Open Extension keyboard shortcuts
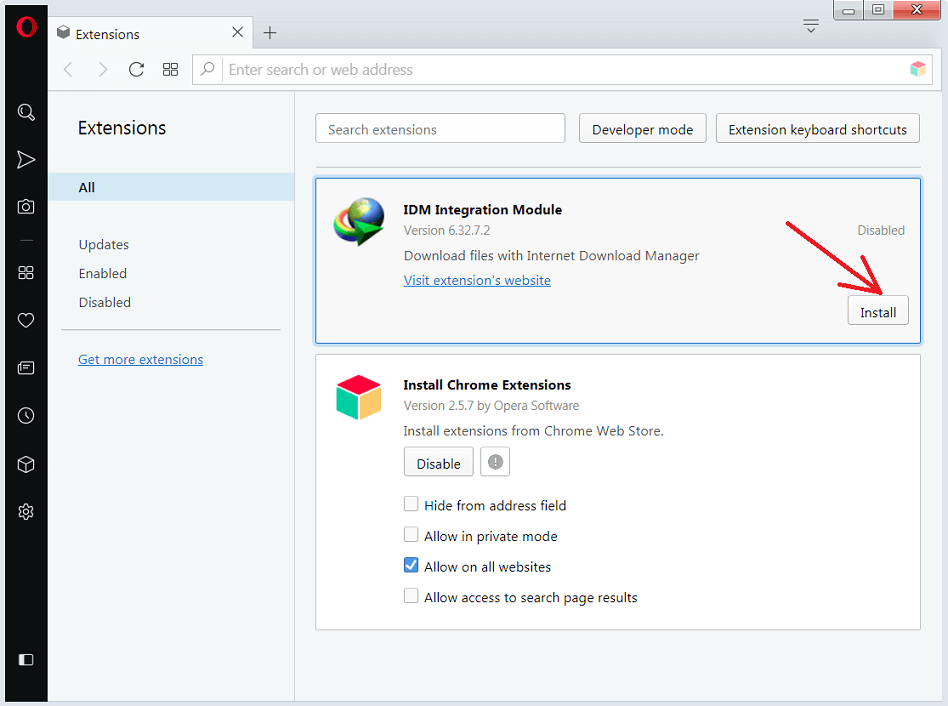The height and width of the screenshot is (706, 948). point(817,129)
